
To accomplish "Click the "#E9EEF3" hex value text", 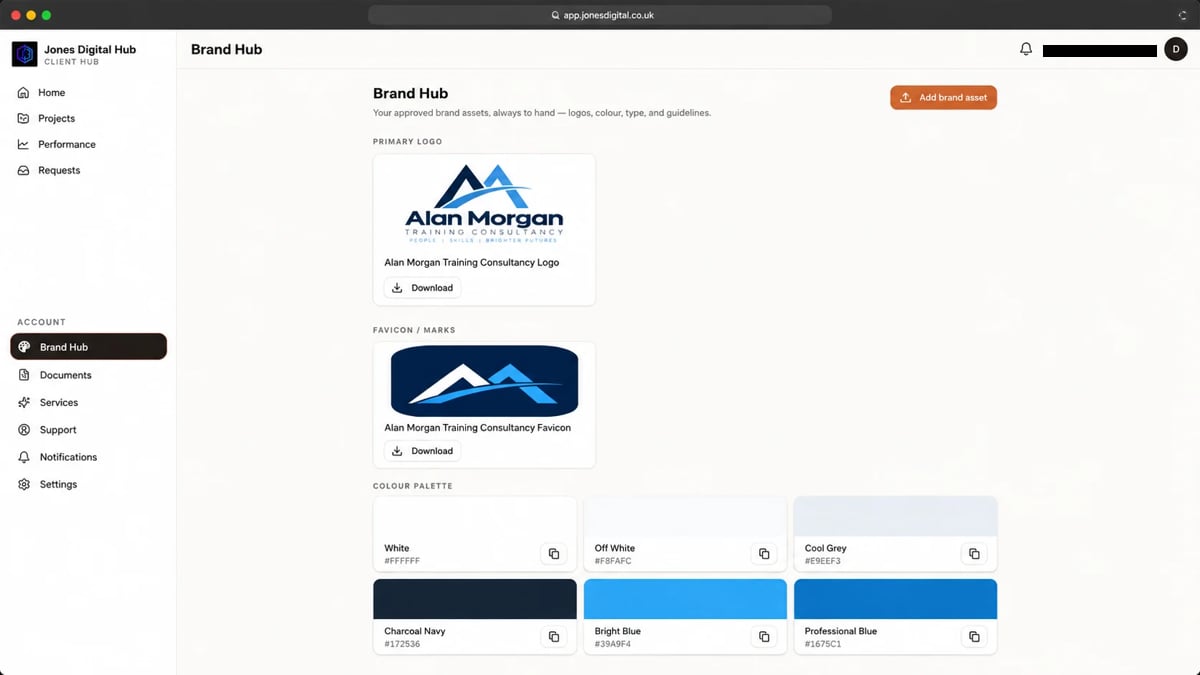I will (823, 561).
